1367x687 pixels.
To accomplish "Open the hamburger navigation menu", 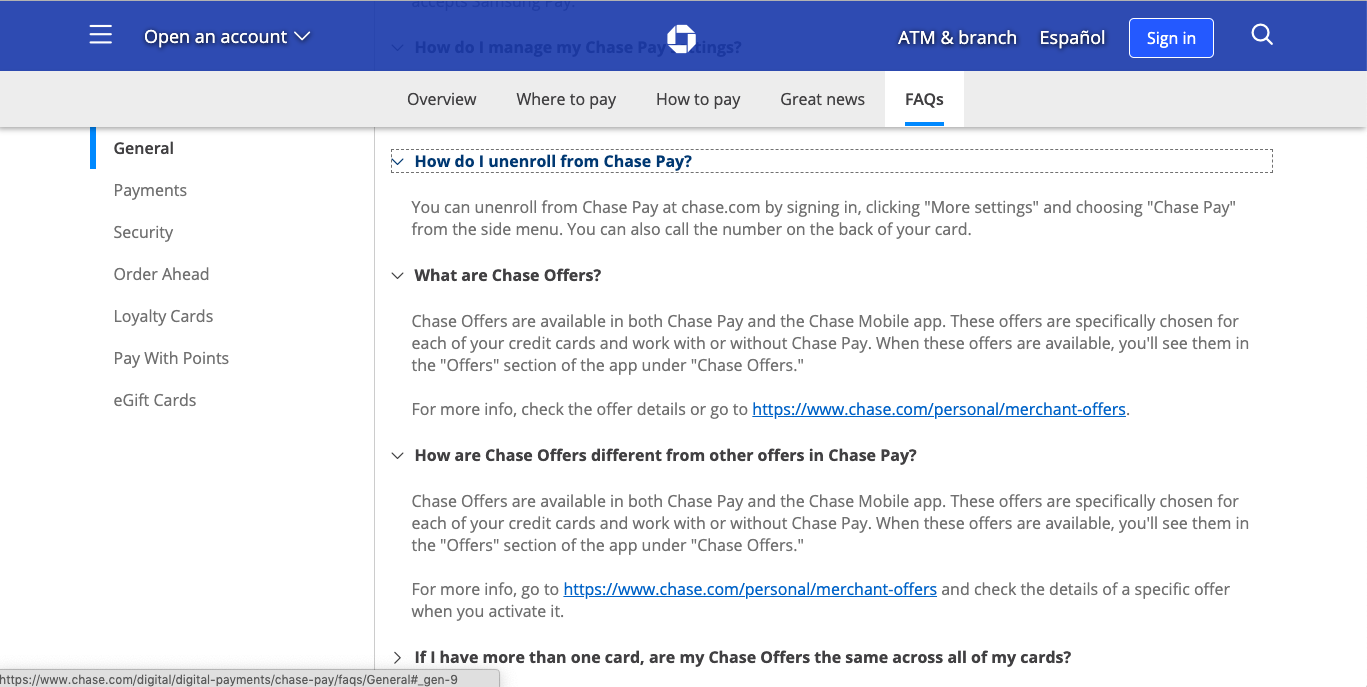I will click(101, 36).
